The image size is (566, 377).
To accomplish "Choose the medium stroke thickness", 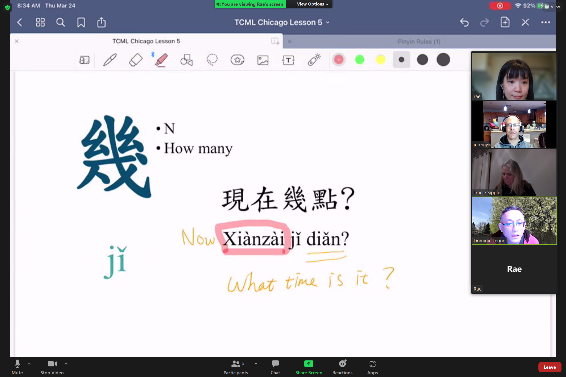I will pos(422,60).
